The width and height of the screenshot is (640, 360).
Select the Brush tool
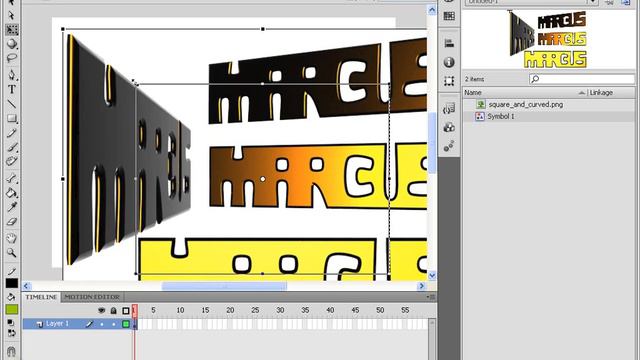coord(11,147)
